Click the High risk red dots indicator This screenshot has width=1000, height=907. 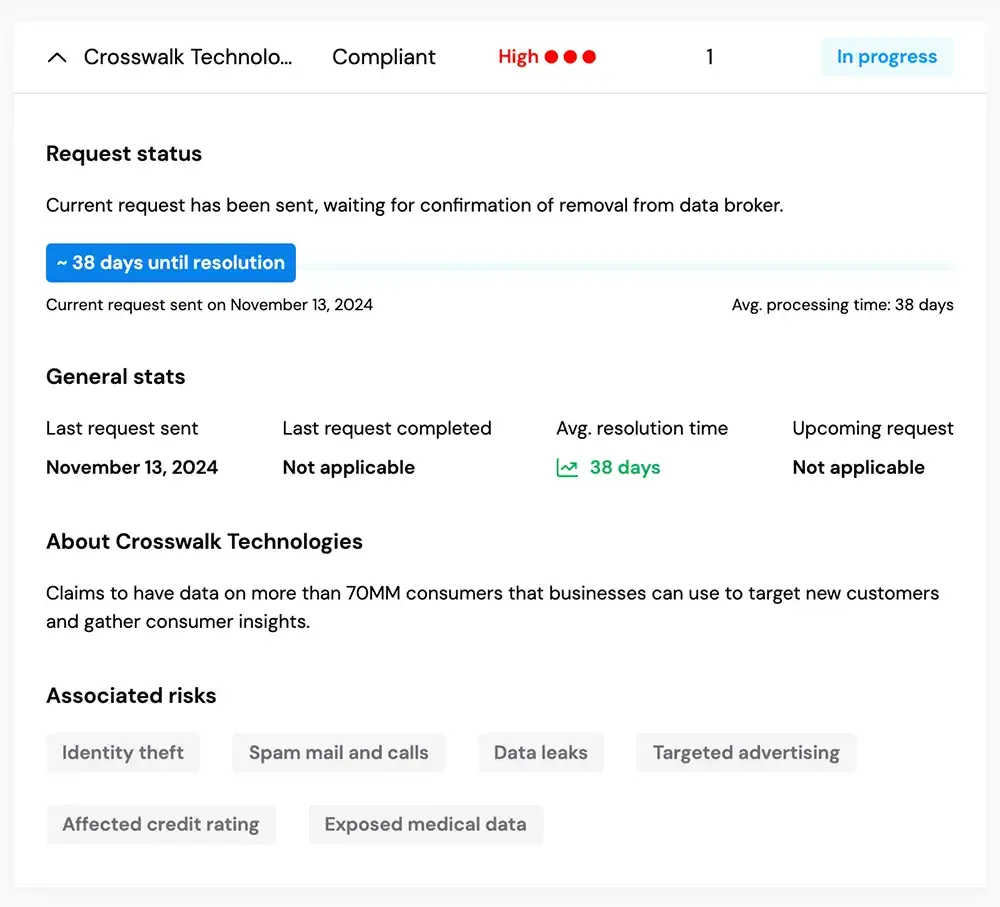point(570,57)
